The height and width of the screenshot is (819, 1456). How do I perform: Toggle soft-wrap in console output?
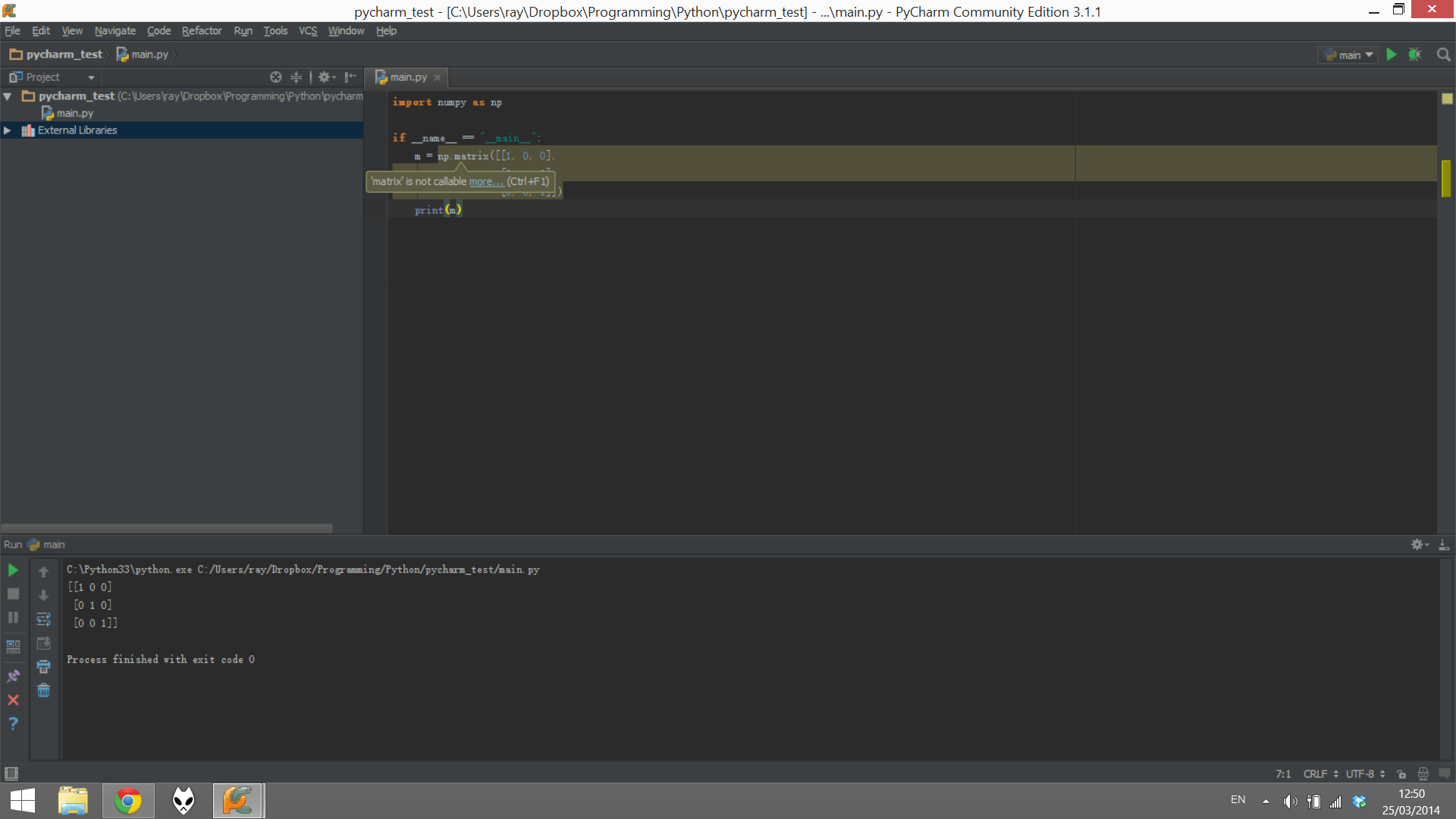pyautogui.click(x=43, y=620)
